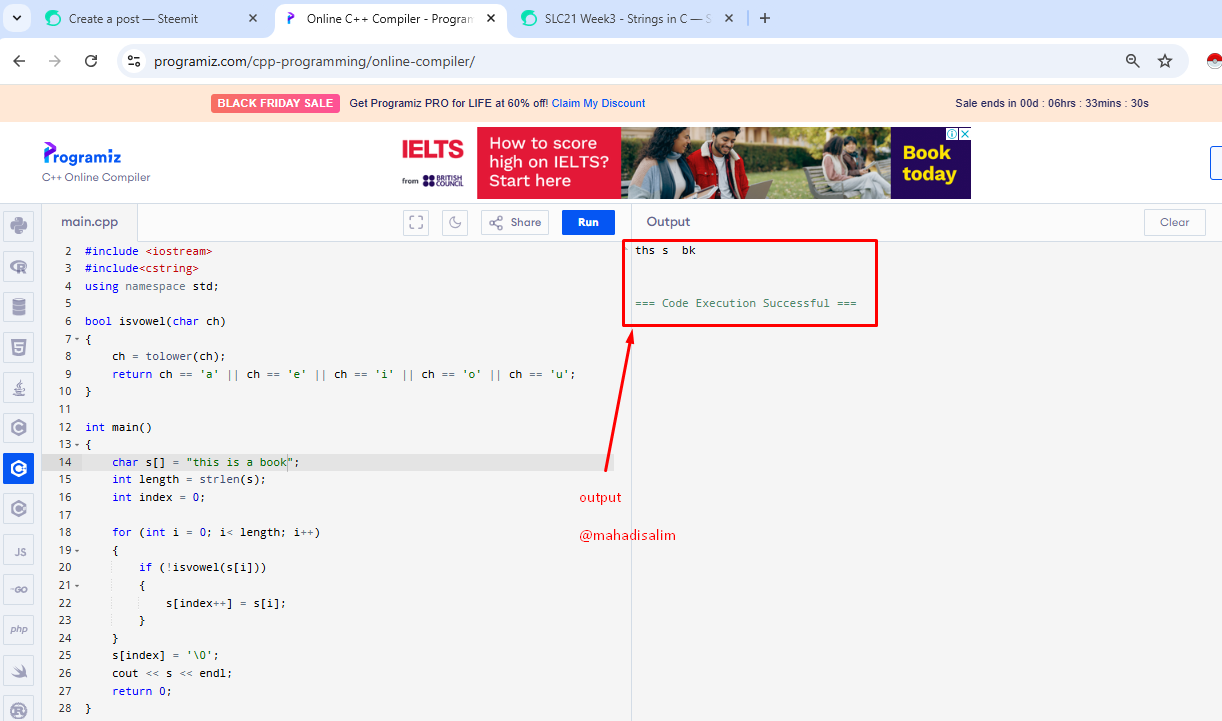Click the Book today ad button
The width and height of the screenshot is (1222, 721).
tap(930, 163)
